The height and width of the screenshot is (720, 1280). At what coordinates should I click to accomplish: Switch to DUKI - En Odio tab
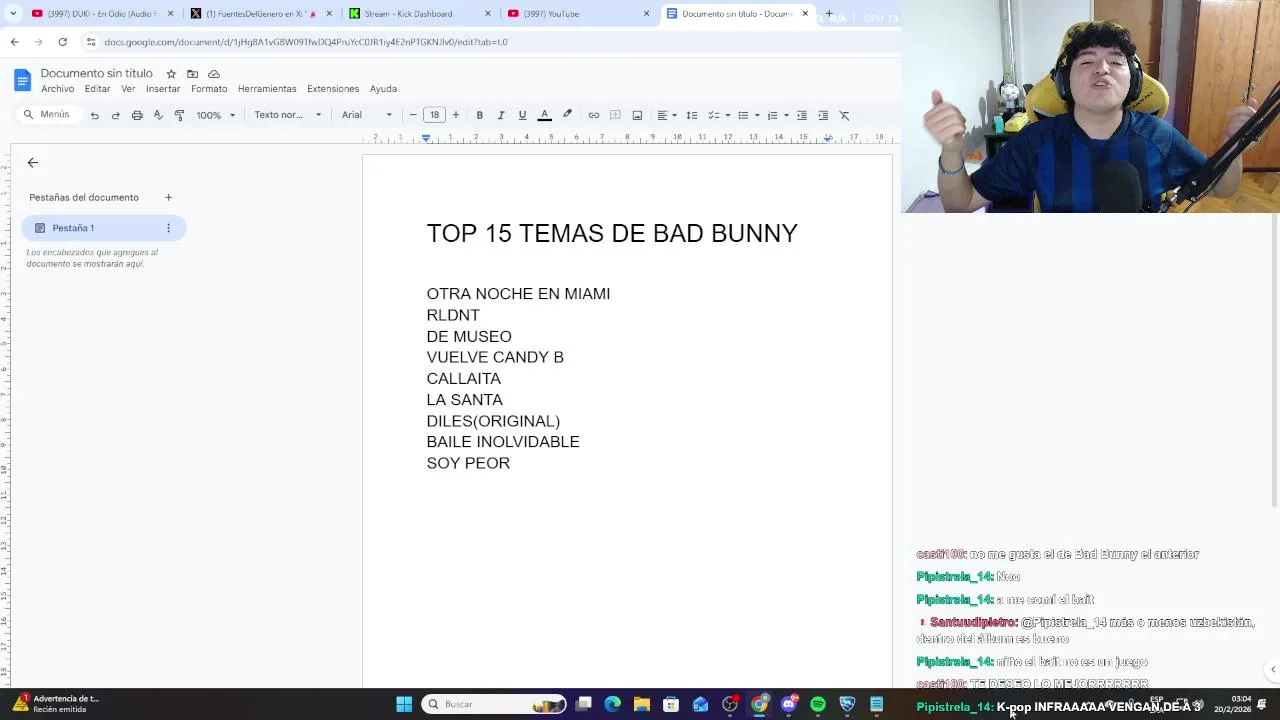pyautogui.click(x=103, y=14)
